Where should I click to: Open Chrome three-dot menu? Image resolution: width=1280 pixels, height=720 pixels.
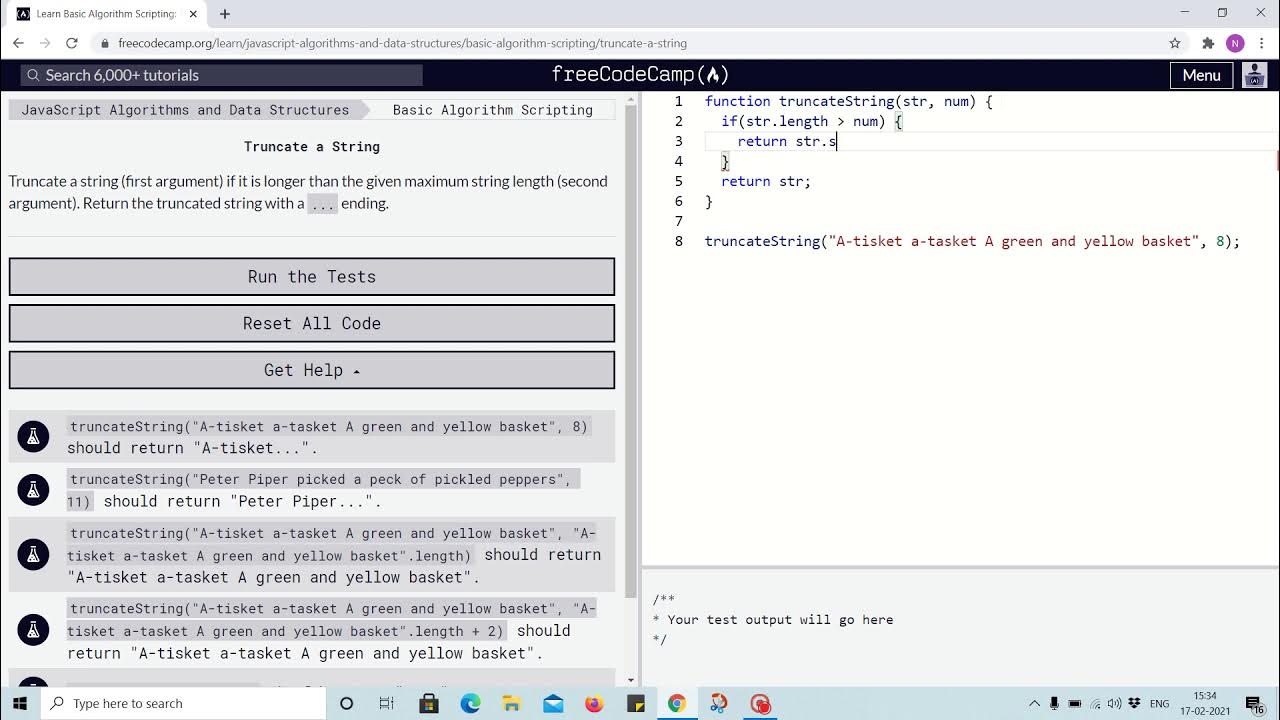coord(1262,43)
